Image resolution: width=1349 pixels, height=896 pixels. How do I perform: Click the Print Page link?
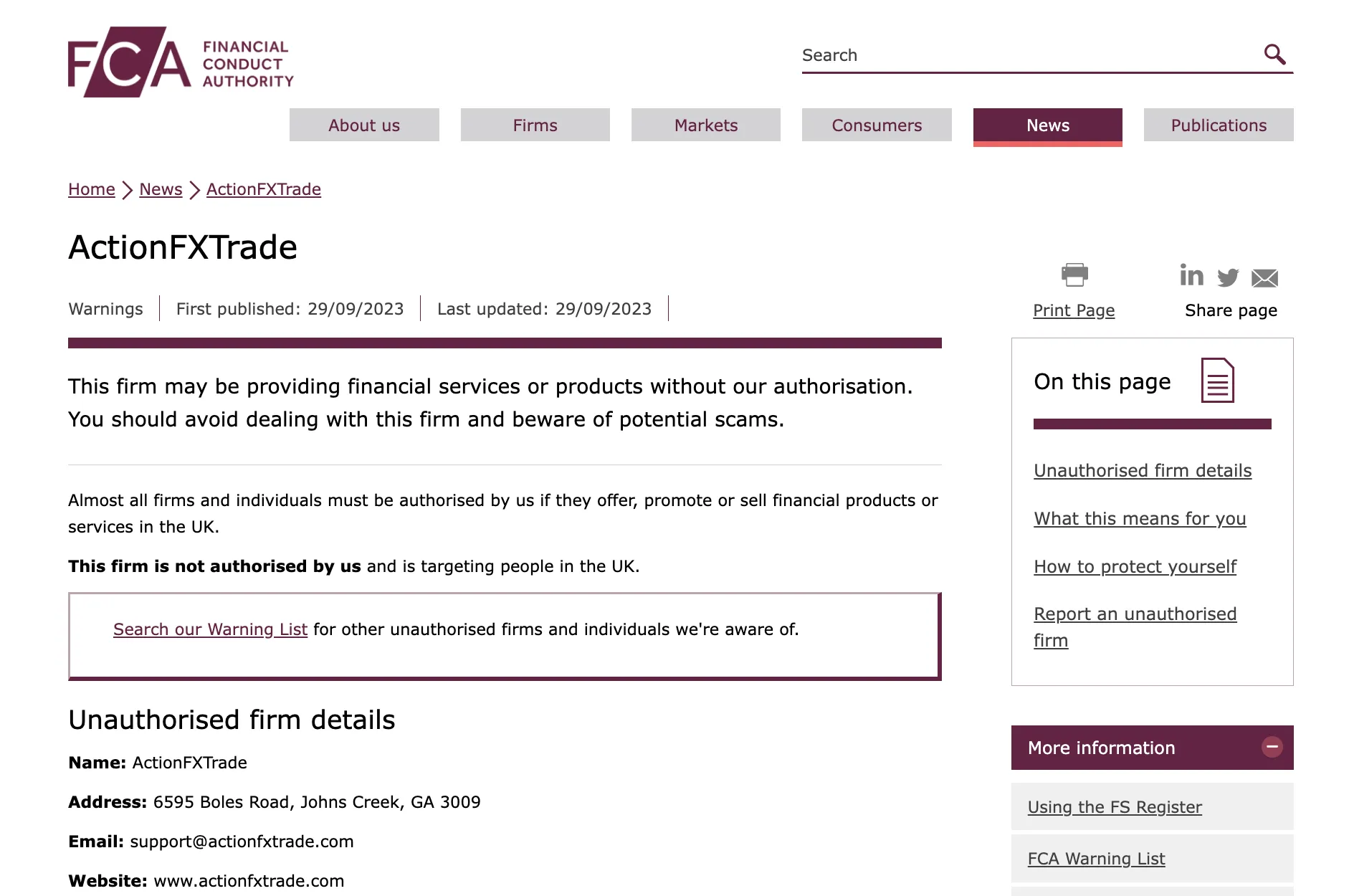pyautogui.click(x=1074, y=310)
